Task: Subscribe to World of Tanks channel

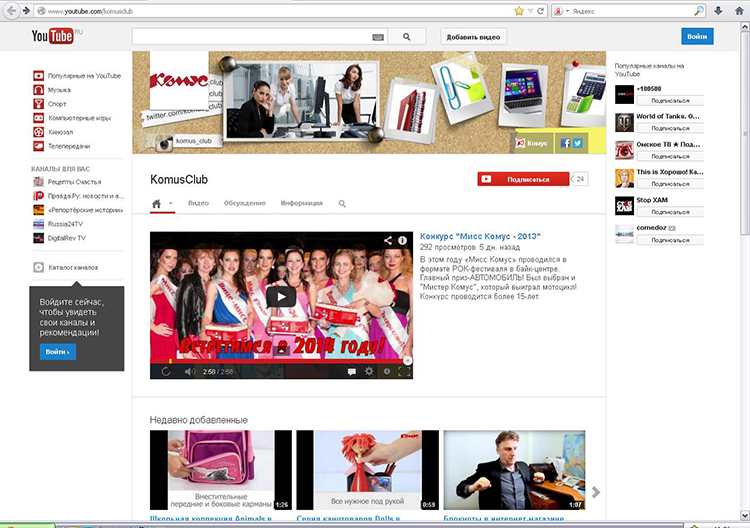Action: click(670, 128)
